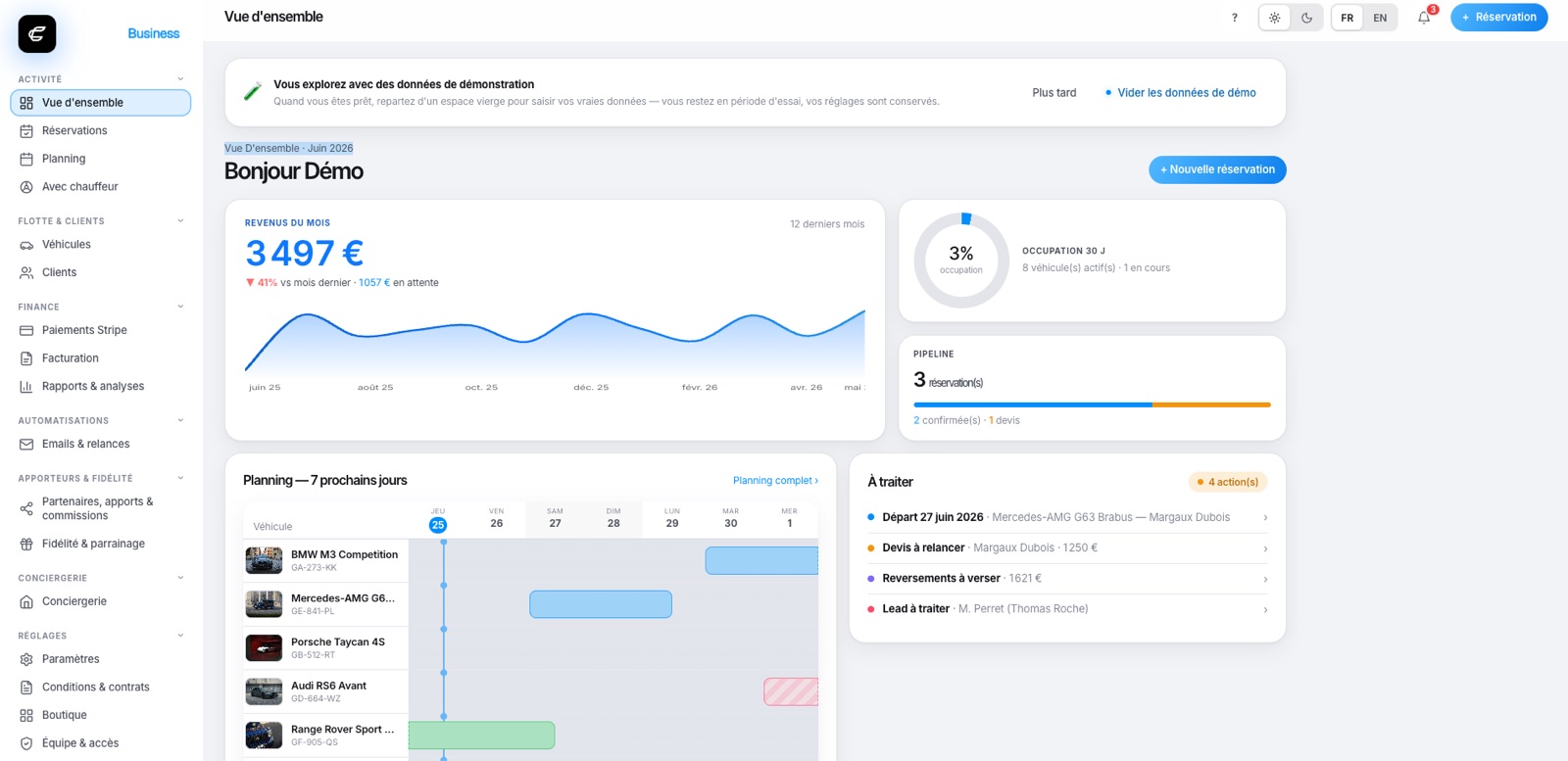Click the pipeline progress bar
The height and width of the screenshot is (761, 1568).
click(x=1092, y=404)
